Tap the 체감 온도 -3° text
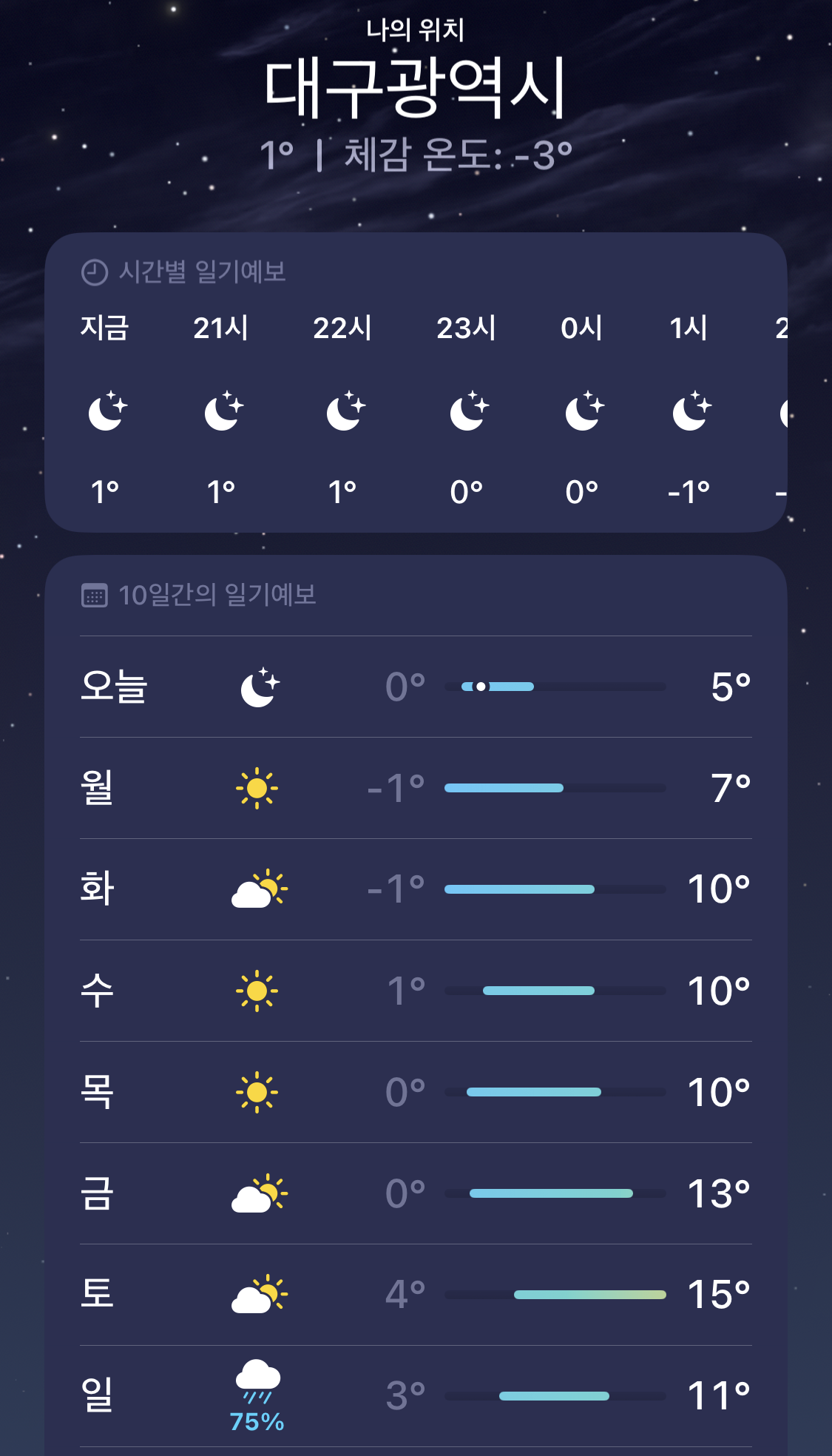Image resolution: width=832 pixels, height=1456 pixels. (458, 156)
